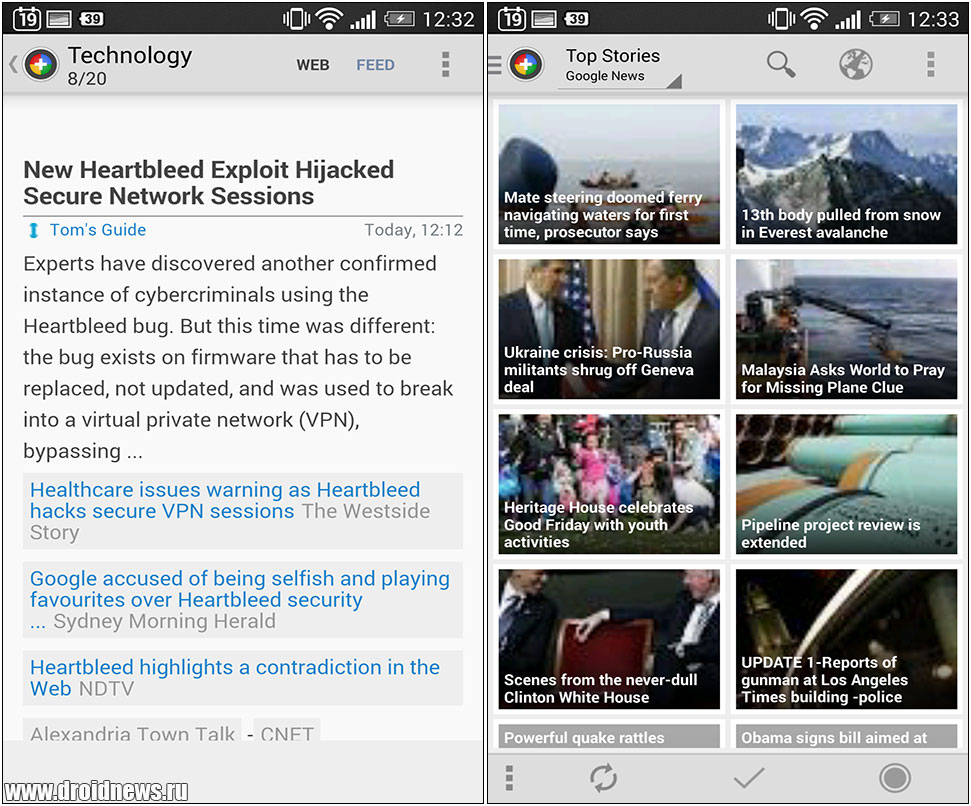Open Everest avalanche 13th body story tile
971x806 pixels.
(846, 174)
